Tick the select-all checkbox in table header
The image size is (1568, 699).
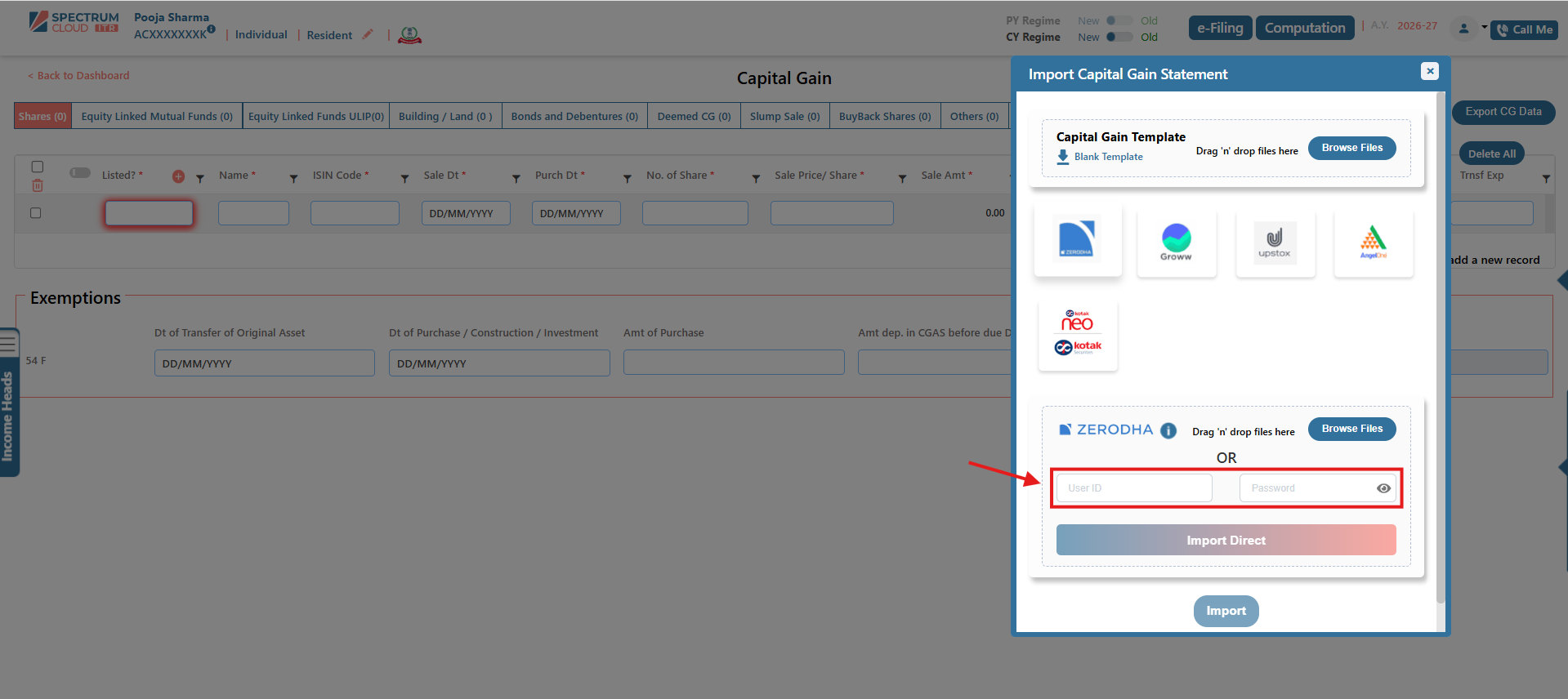click(x=38, y=167)
